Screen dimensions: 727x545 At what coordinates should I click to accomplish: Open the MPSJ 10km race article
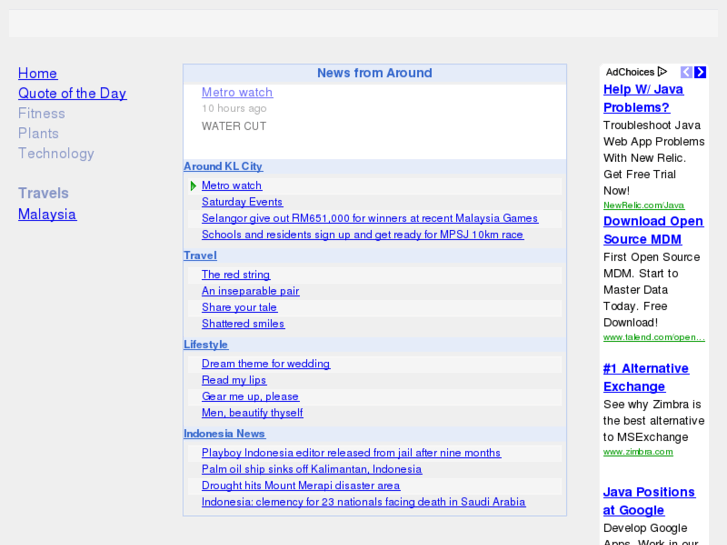(x=363, y=235)
